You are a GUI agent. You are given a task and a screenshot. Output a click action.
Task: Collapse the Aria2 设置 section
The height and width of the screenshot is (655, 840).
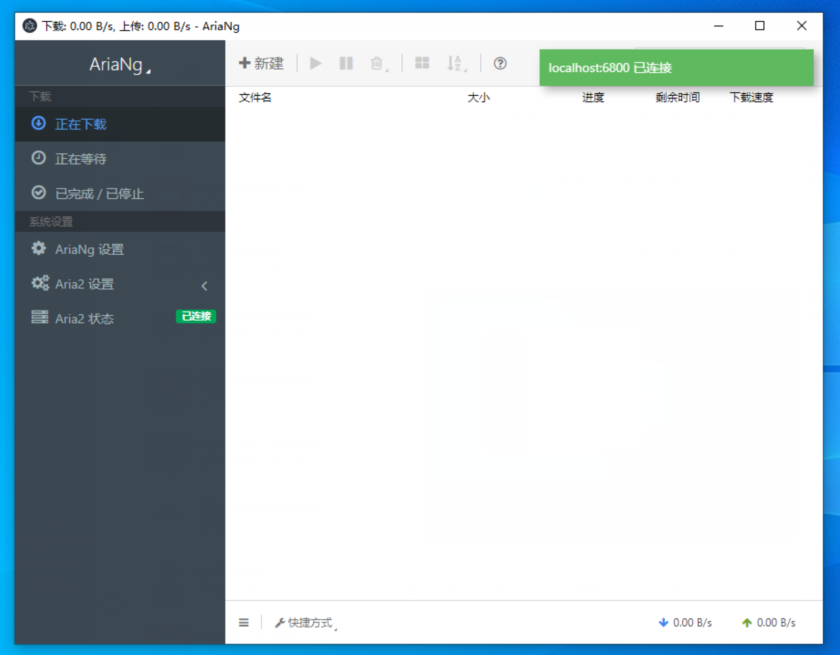point(204,284)
